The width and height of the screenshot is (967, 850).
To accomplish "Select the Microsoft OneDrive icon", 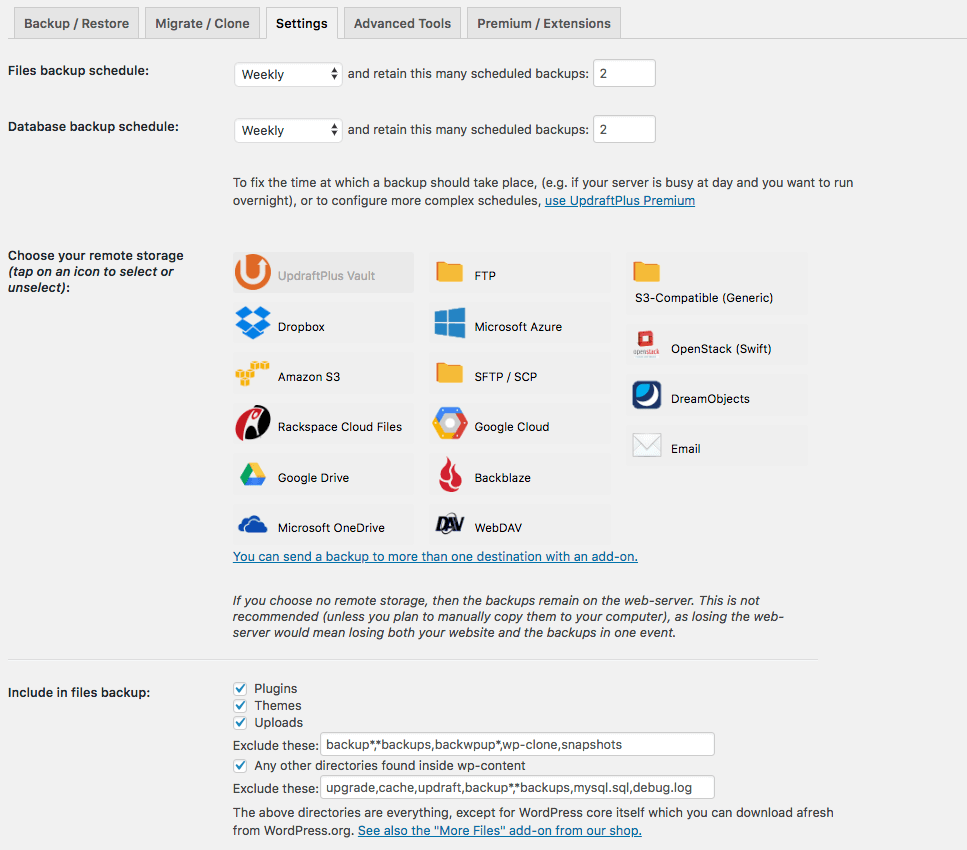I will 253,525.
